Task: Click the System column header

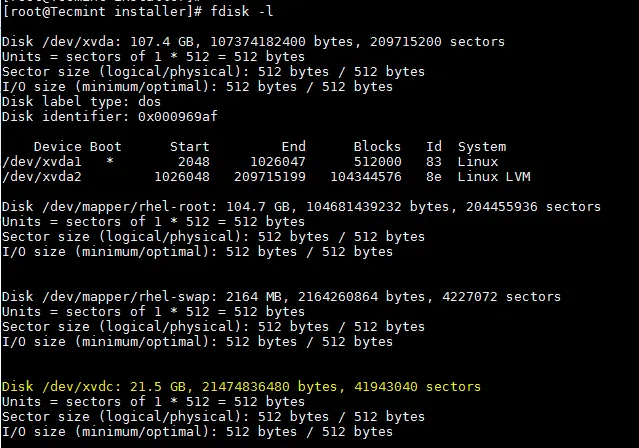Action: tap(482, 146)
